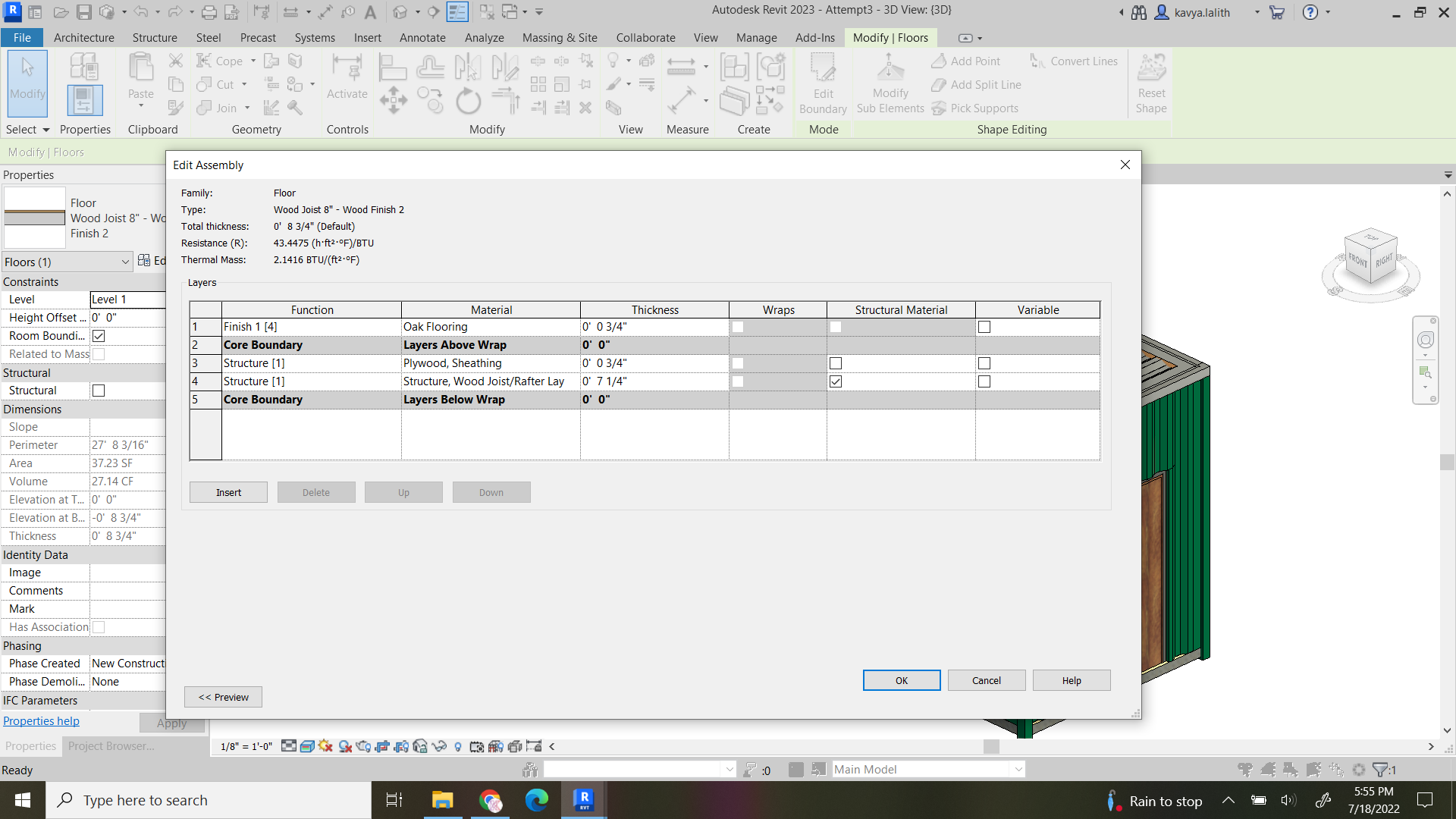Activate the Reset Shape tool
Screen dimensions: 1456x819
[1150, 83]
